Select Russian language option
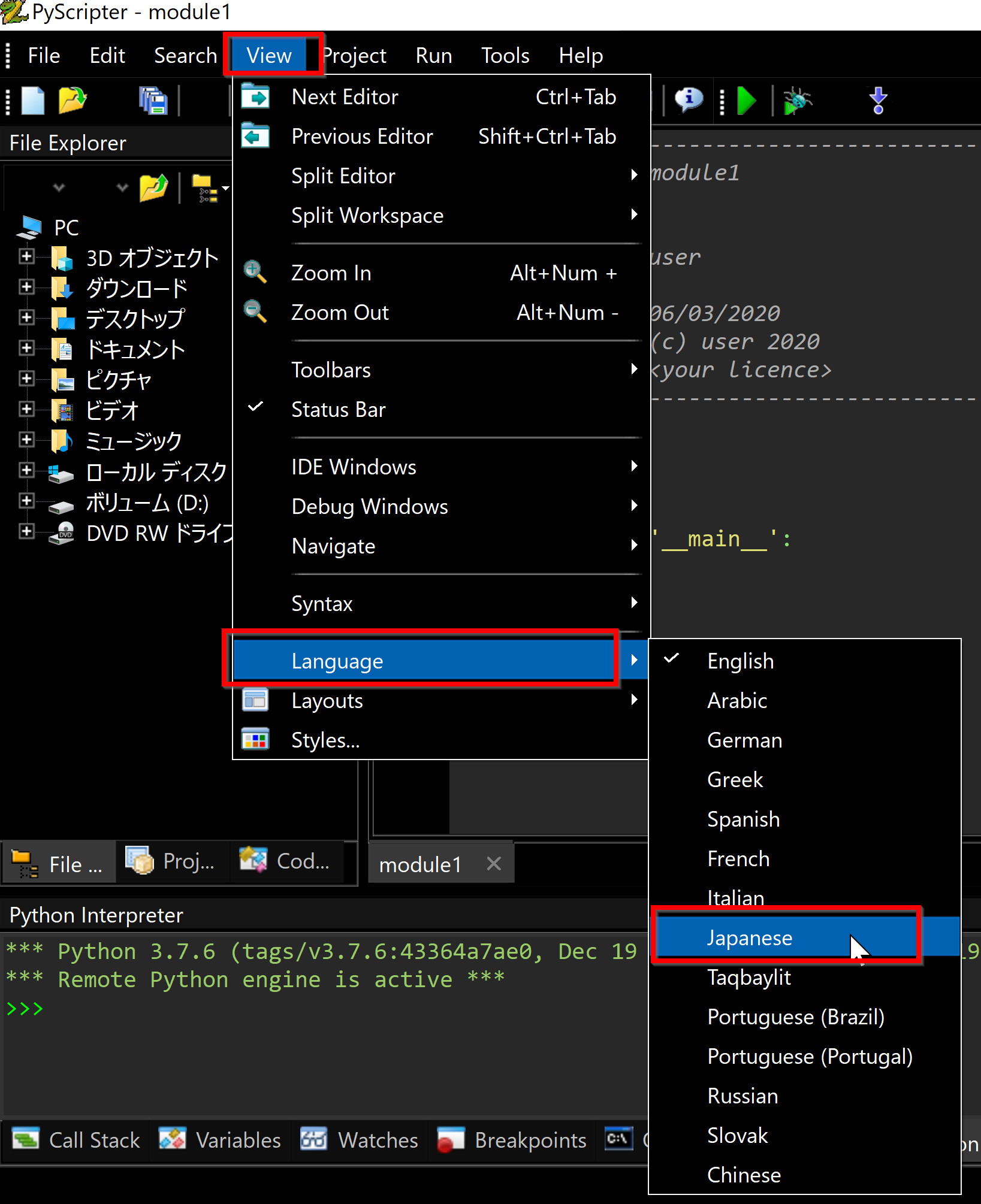Image resolution: width=981 pixels, height=1204 pixels. tap(805, 1096)
